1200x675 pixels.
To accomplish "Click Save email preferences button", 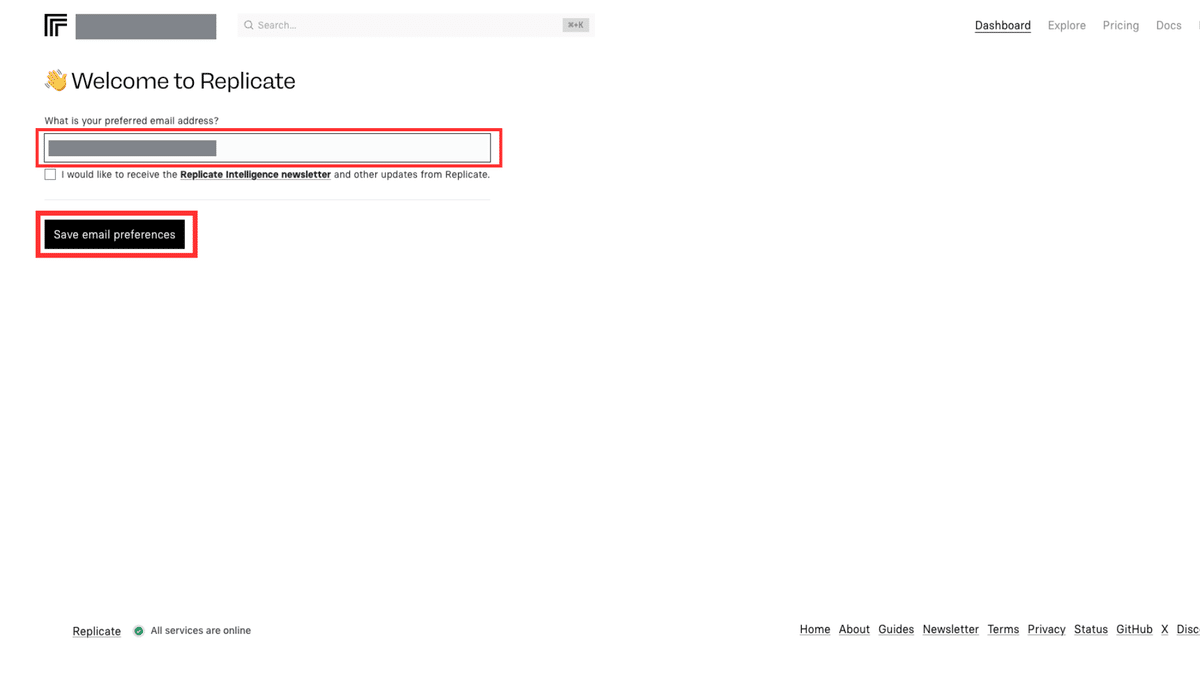I will (x=114, y=234).
